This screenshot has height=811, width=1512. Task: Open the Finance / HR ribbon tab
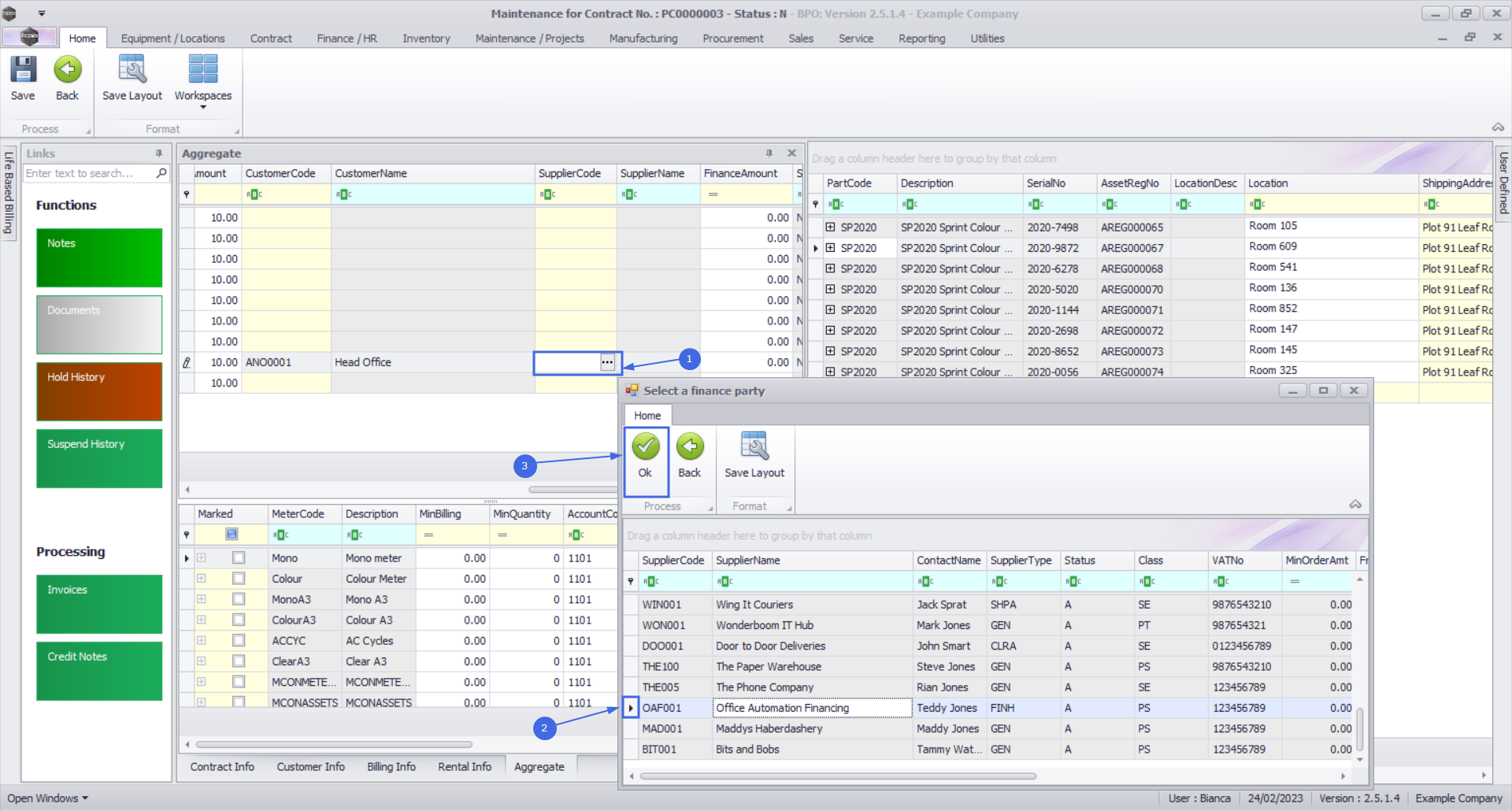346,38
